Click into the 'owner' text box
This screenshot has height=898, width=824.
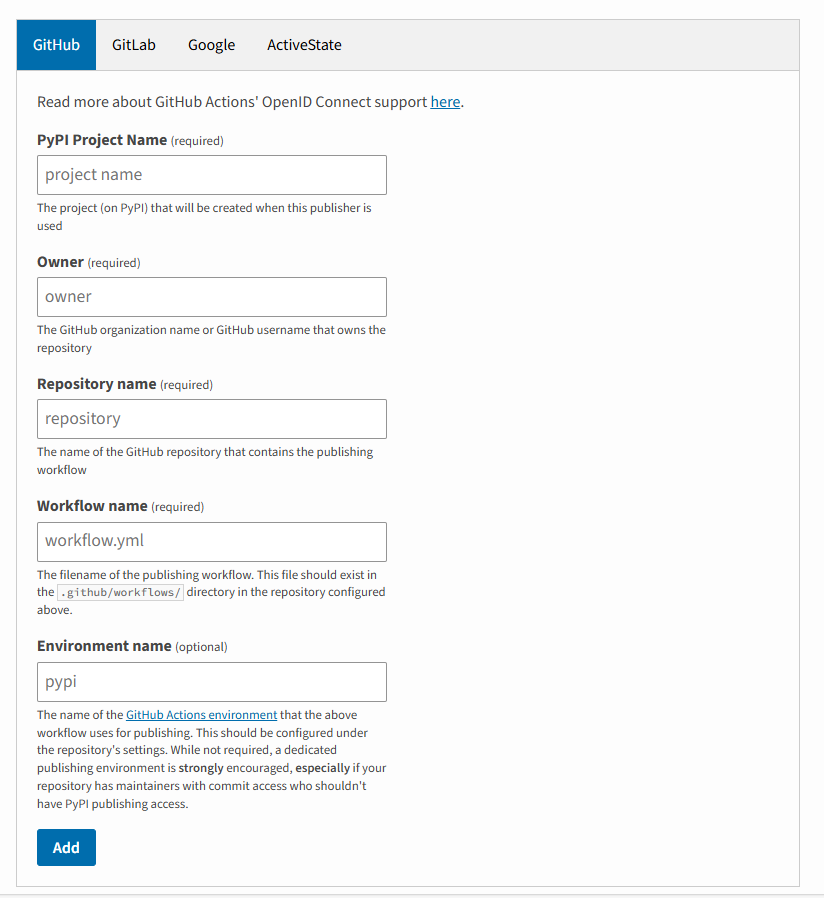(x=212, y=297)
